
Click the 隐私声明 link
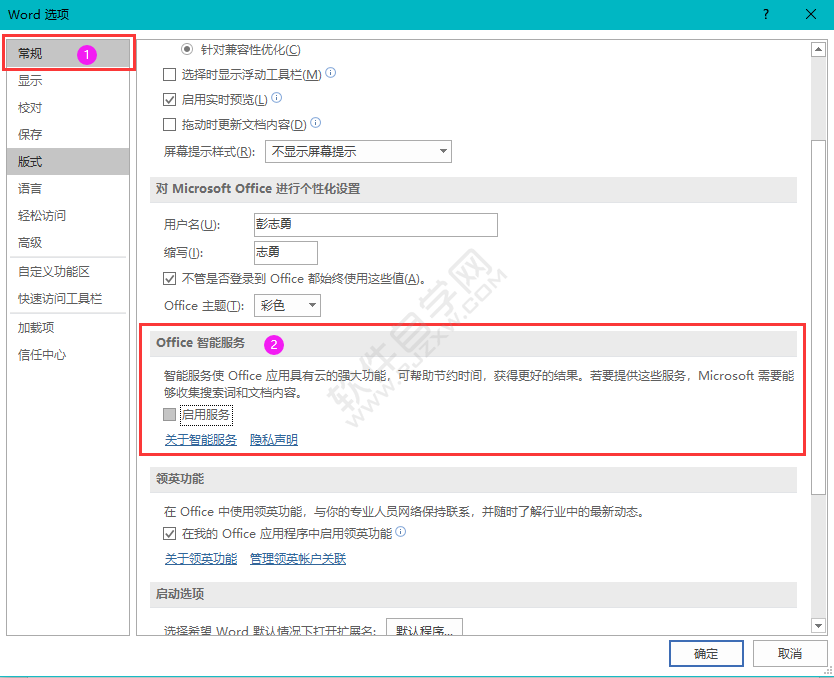pos(272,439)
